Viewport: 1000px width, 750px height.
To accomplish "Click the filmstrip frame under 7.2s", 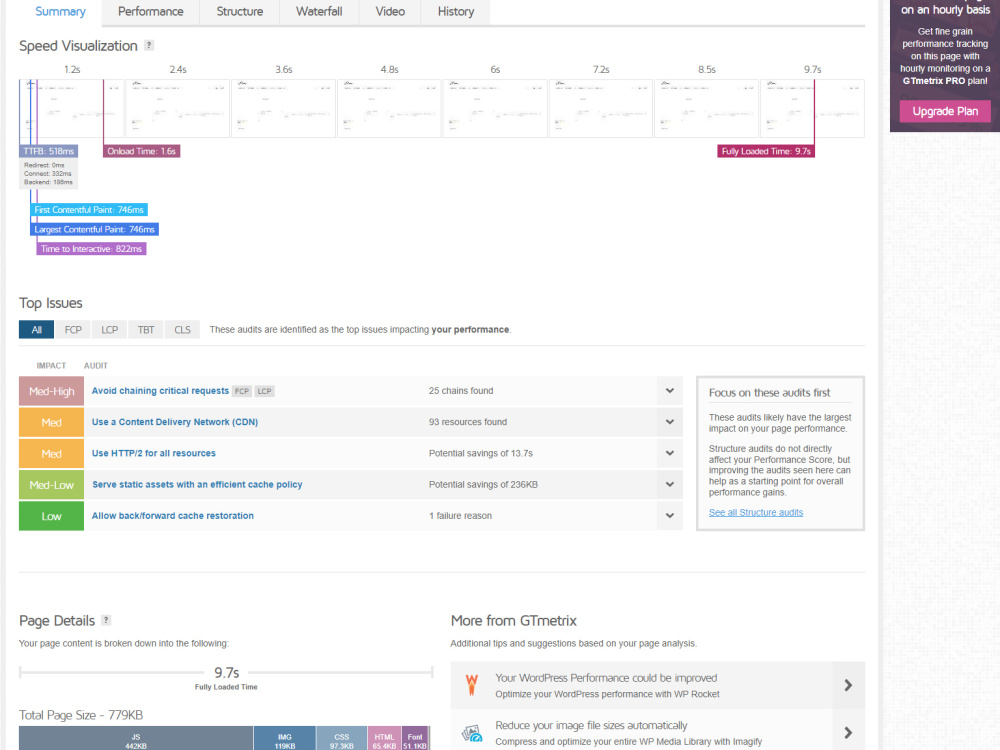I will click(x=601, y=108).
